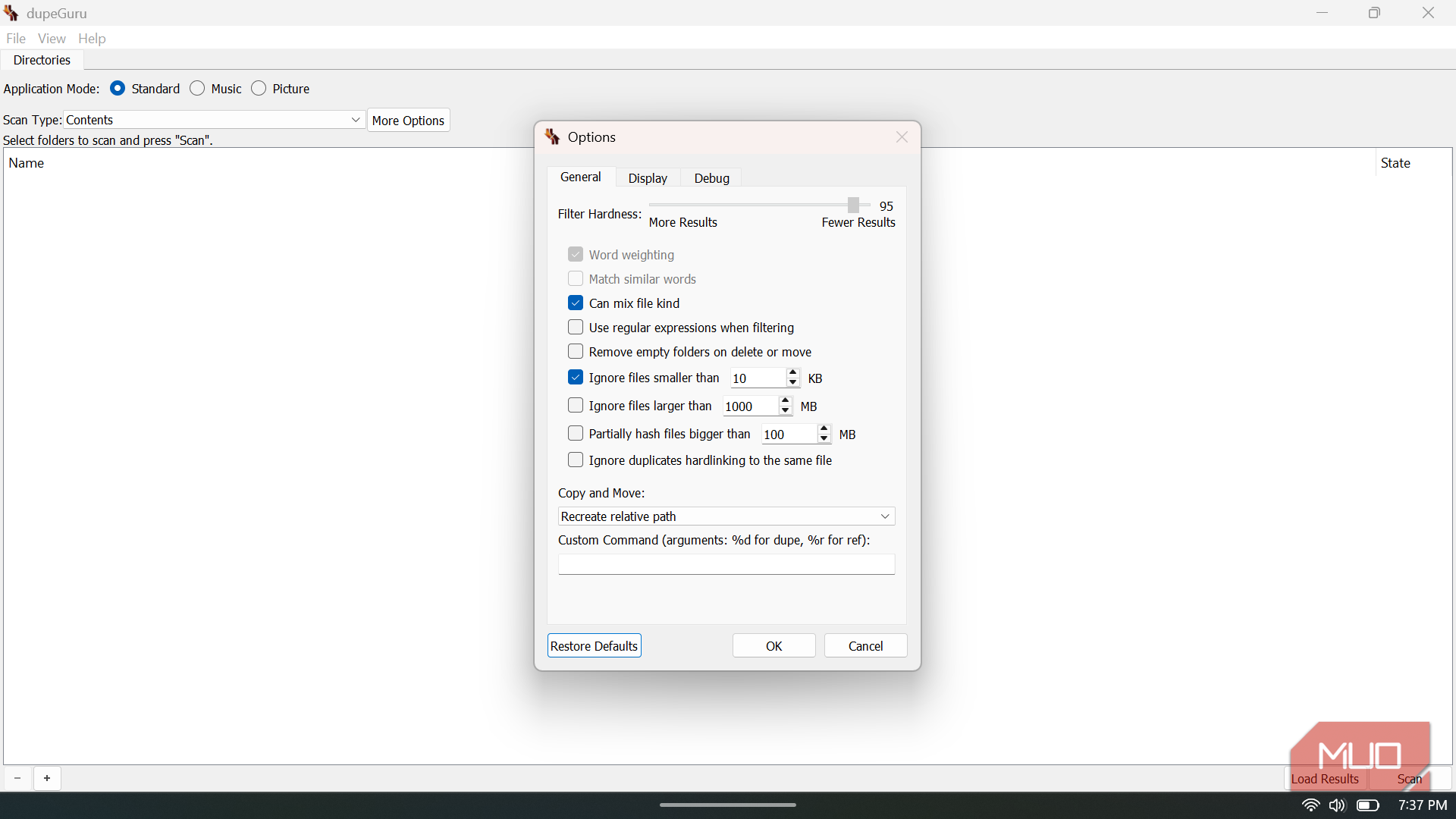
Task: Click the plus icon to add a folder
Action: click(x=47, y=778)
